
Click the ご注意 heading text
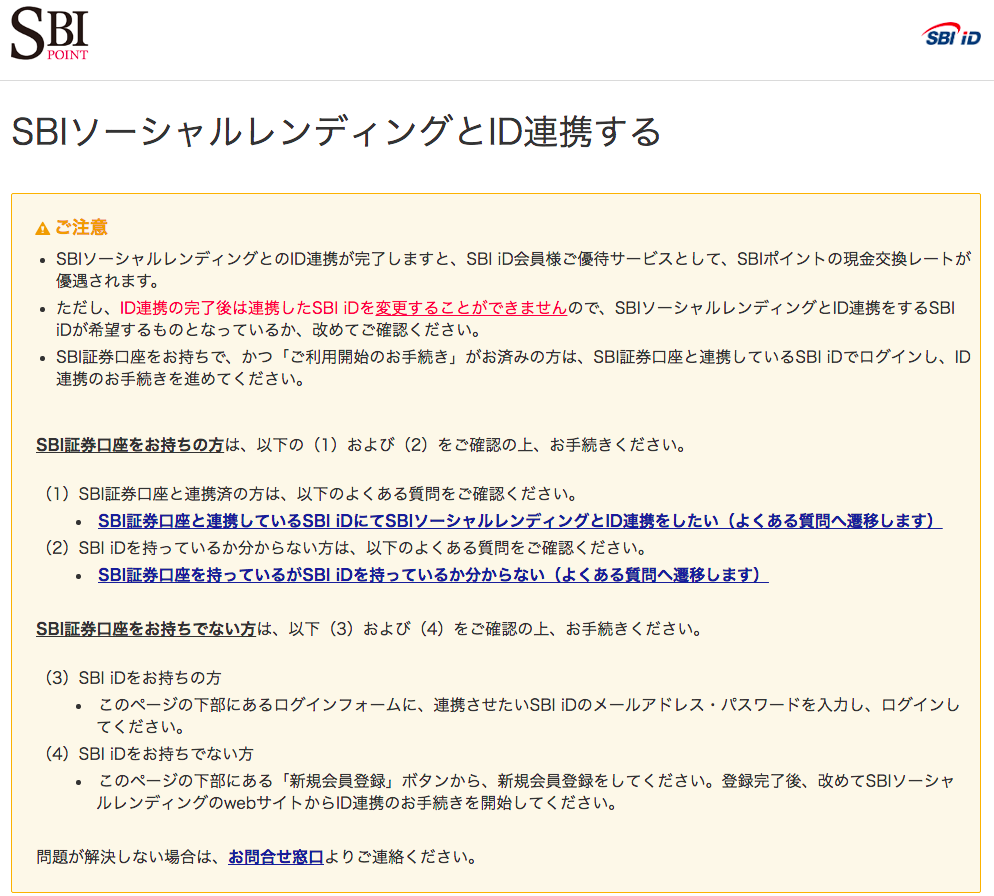pyautogui.click(x=81, y=227)
